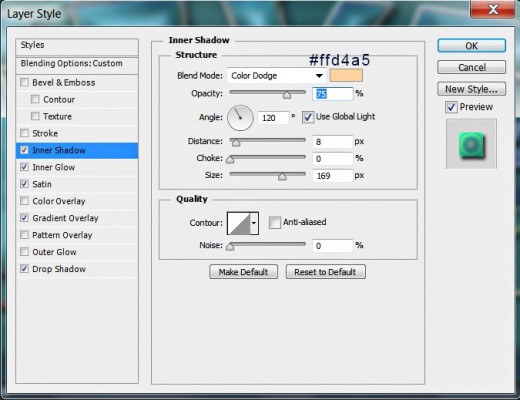Disable the Drop Shadow effect checkbox

point(24,269)
